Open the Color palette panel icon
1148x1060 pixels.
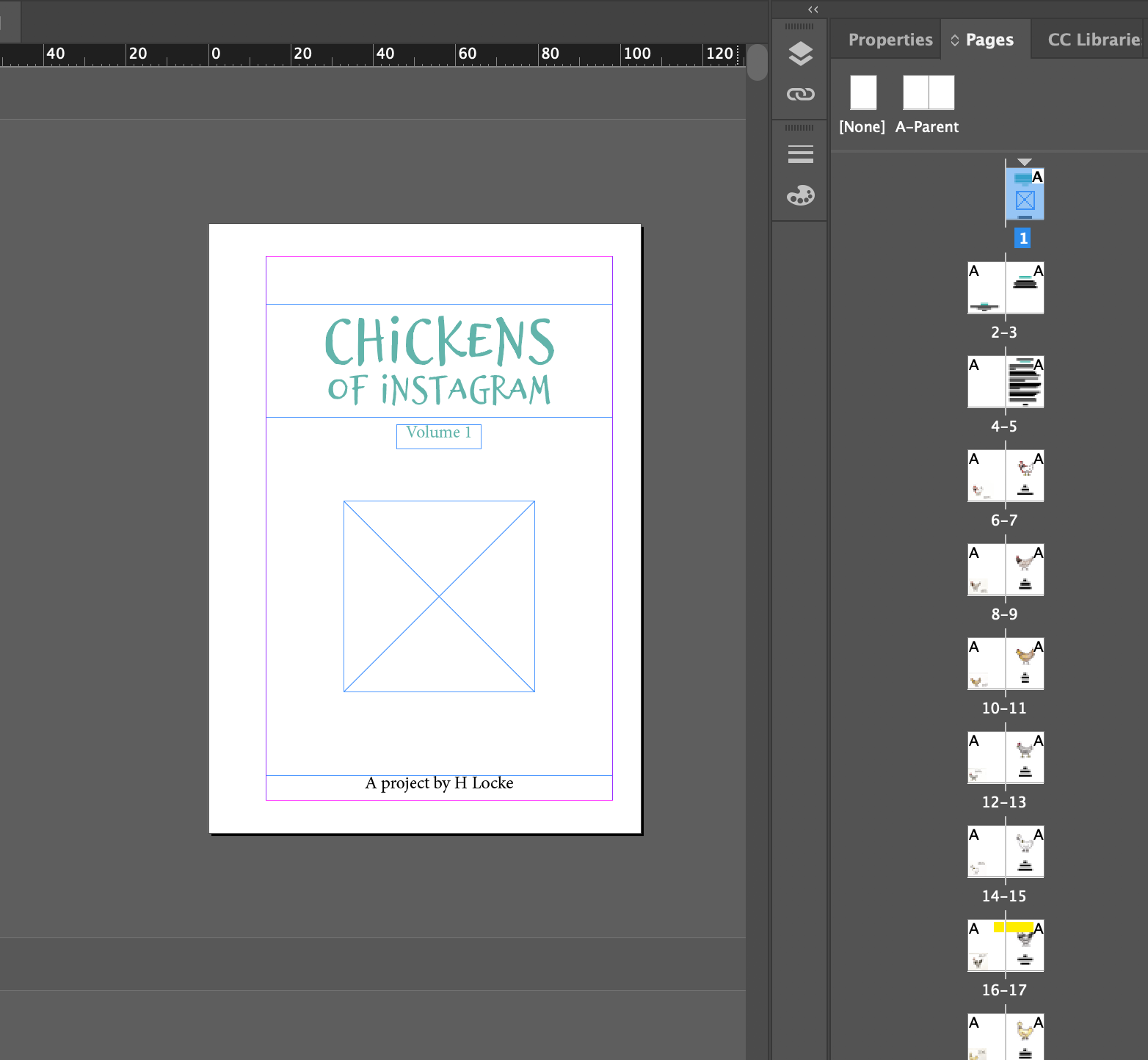point(800,195)
